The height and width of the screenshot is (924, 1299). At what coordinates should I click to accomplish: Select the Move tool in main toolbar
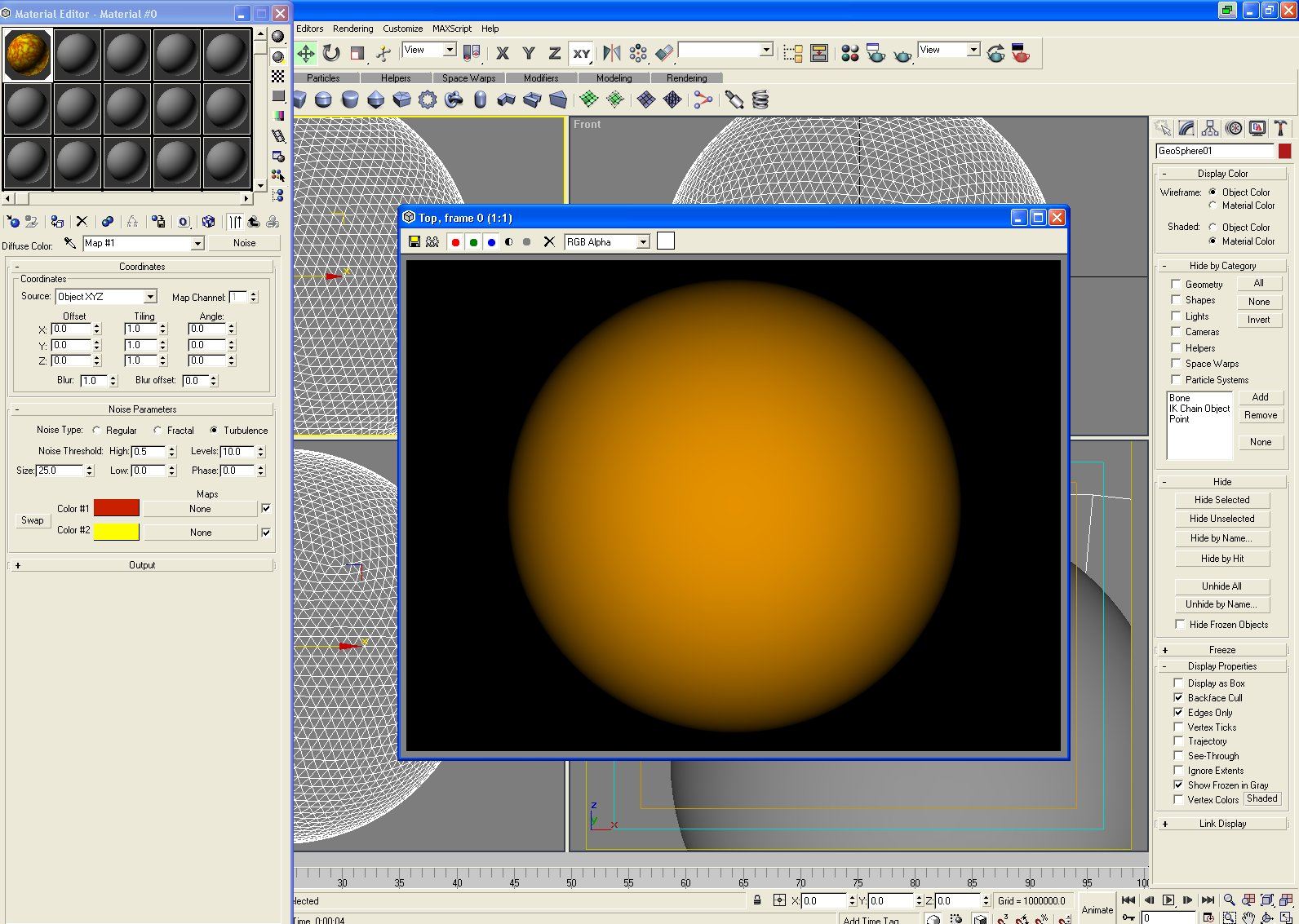[306, 53]
